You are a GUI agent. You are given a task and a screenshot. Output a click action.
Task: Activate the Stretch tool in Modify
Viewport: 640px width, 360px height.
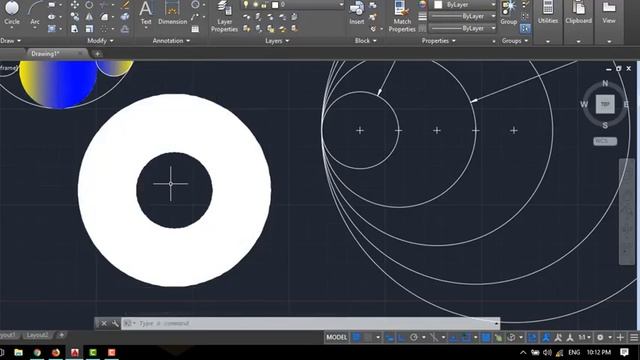(x=75, y=29)
